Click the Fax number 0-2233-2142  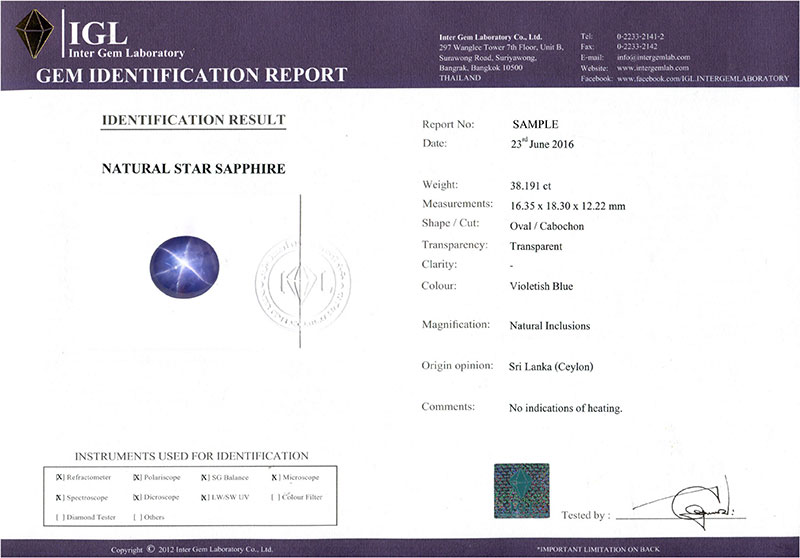coord(637,46)
